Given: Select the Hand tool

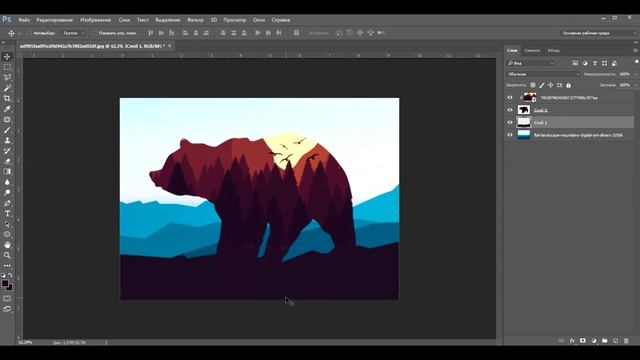Looking at the screenshot, I should (7, 245).
